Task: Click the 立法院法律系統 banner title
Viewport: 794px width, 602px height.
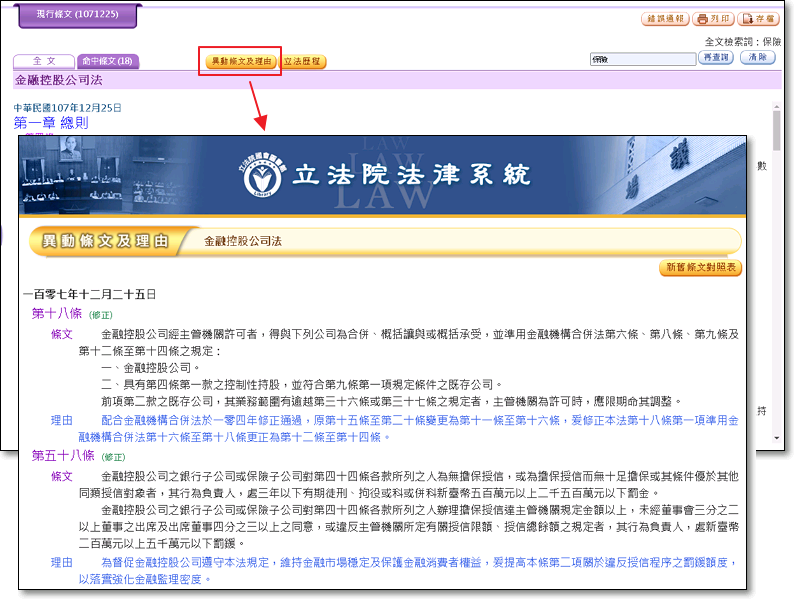Action: tap(410, 176)
